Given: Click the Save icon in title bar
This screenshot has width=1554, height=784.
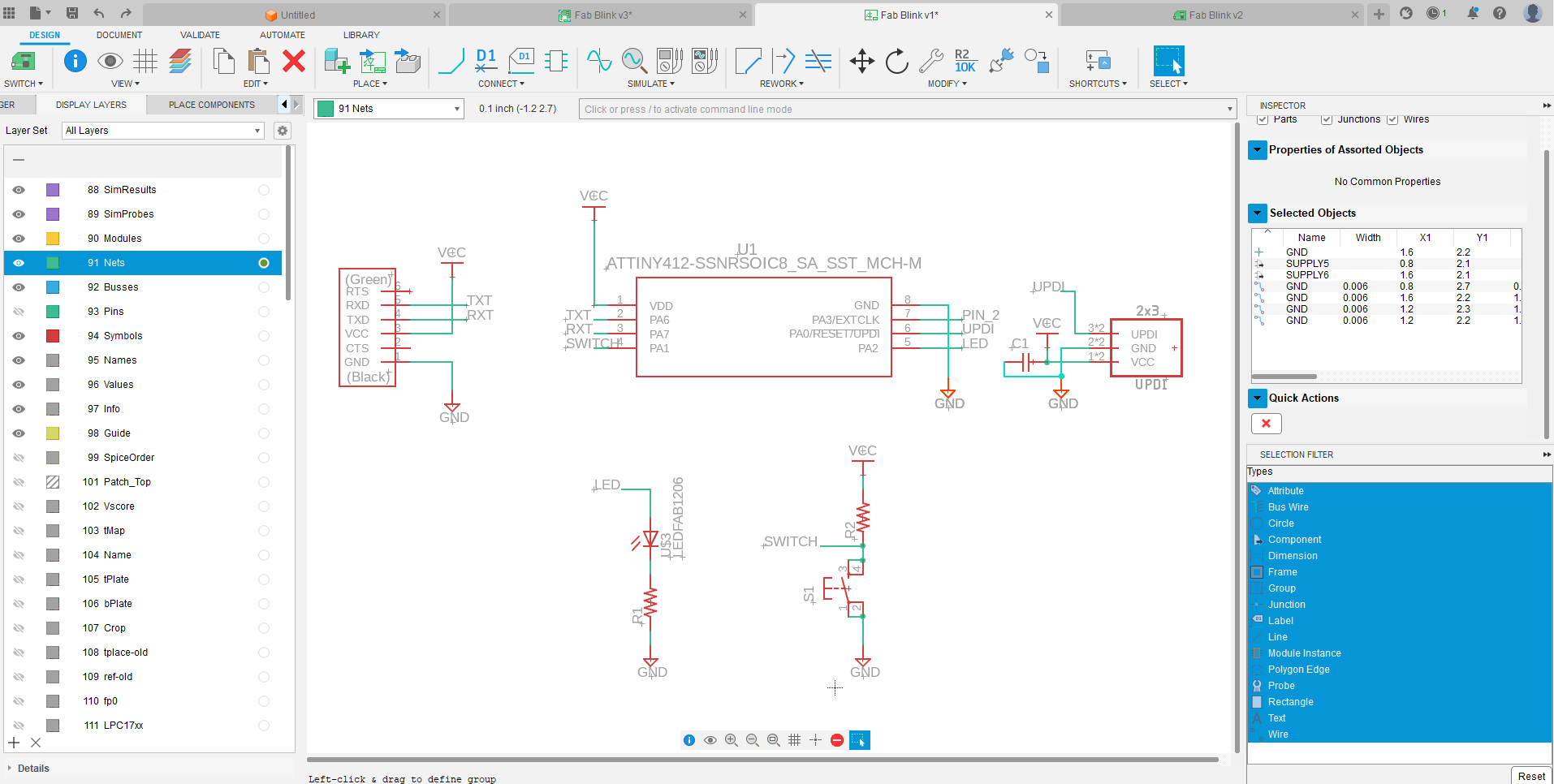Looking at the screenshot, I should click(x=72, y=13).
